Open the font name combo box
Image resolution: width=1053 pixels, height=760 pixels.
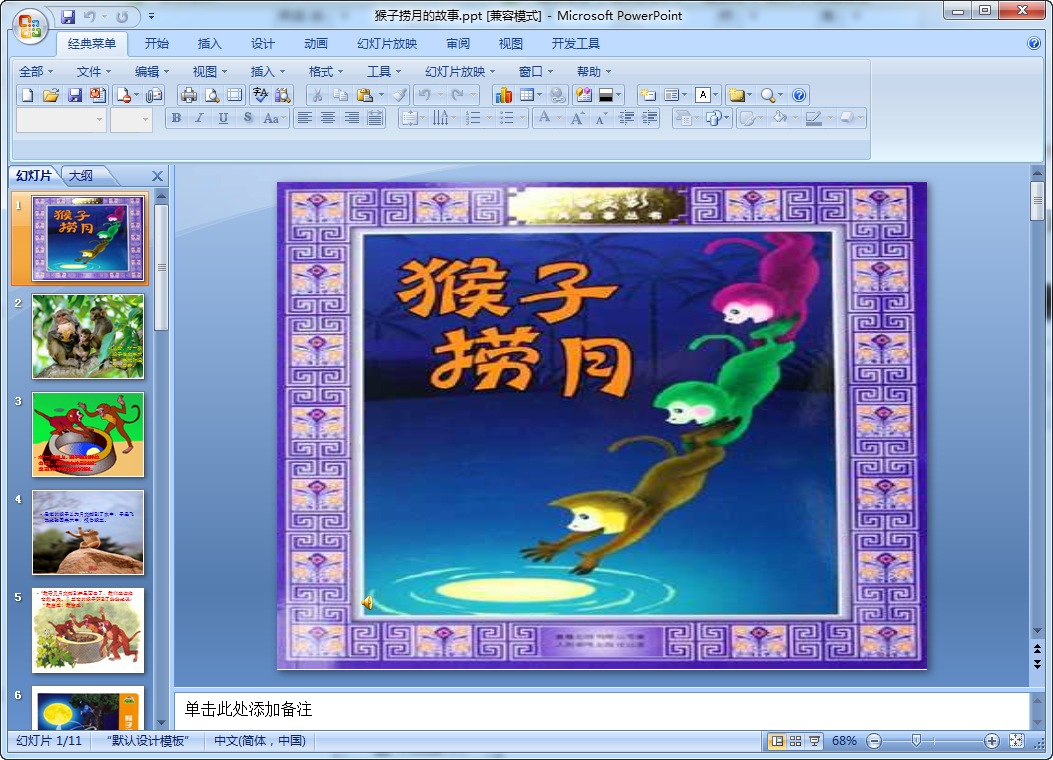61,120
